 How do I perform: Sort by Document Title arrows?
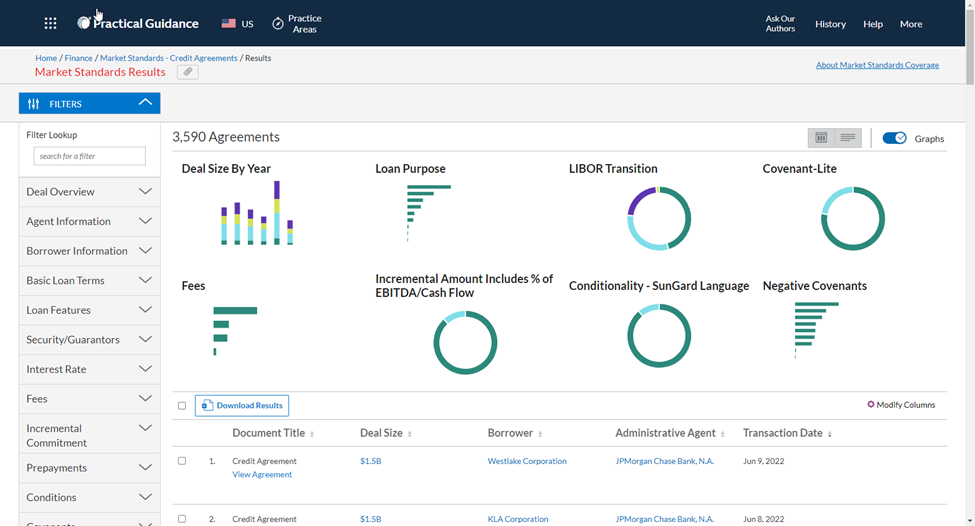pos(312,434)
